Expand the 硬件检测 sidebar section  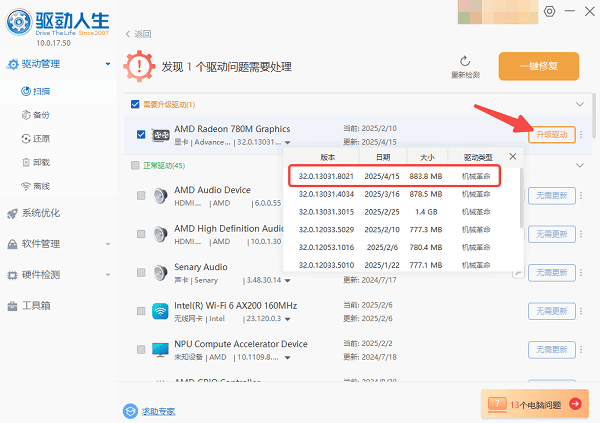106,274
